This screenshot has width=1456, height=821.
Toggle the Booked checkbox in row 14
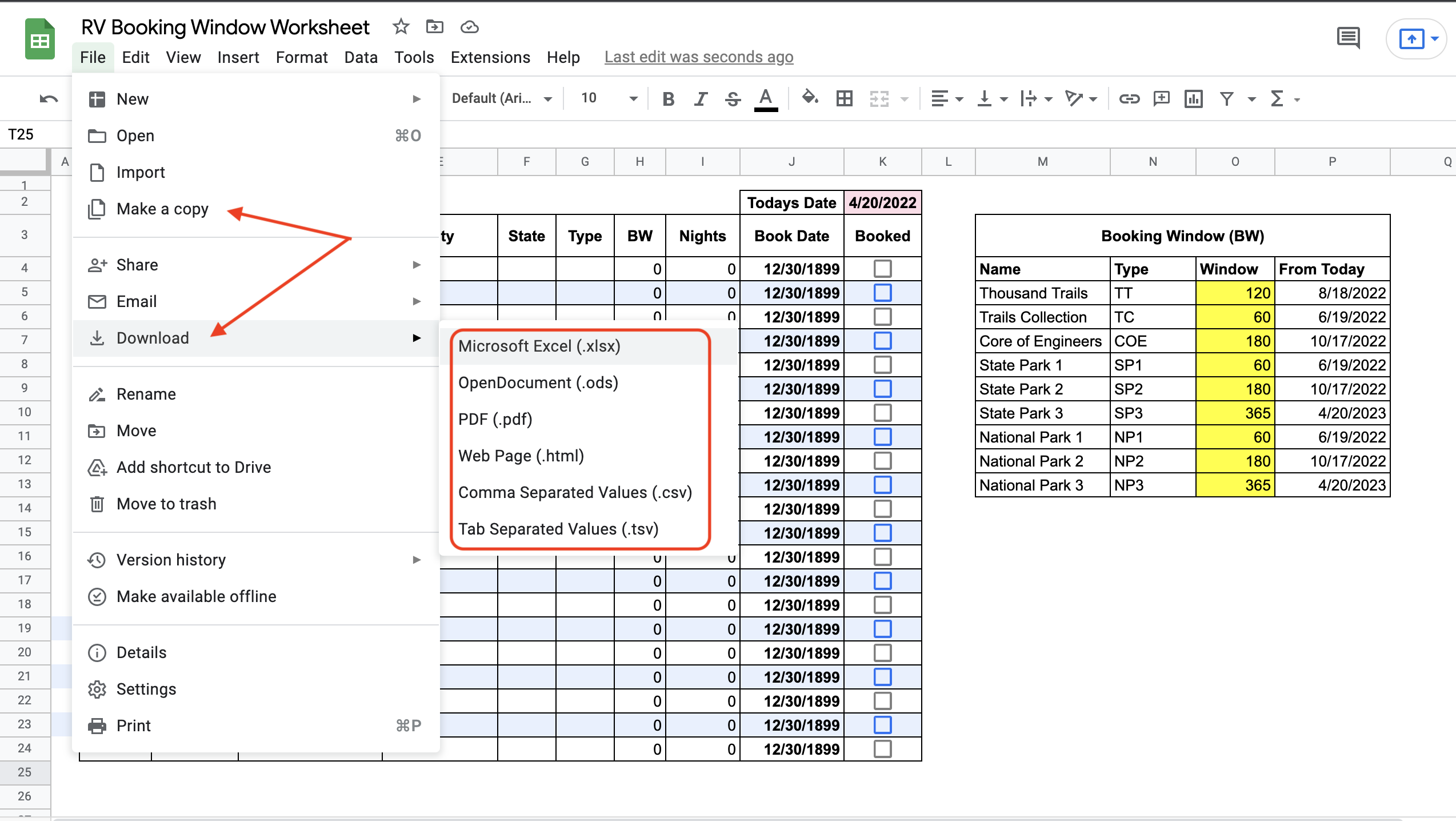point(882,508)
